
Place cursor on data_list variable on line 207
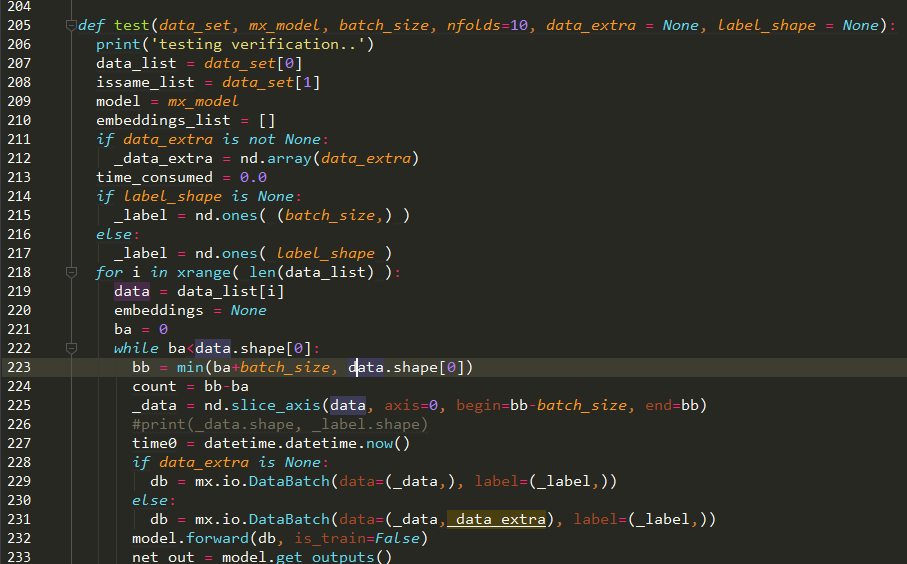136,64
